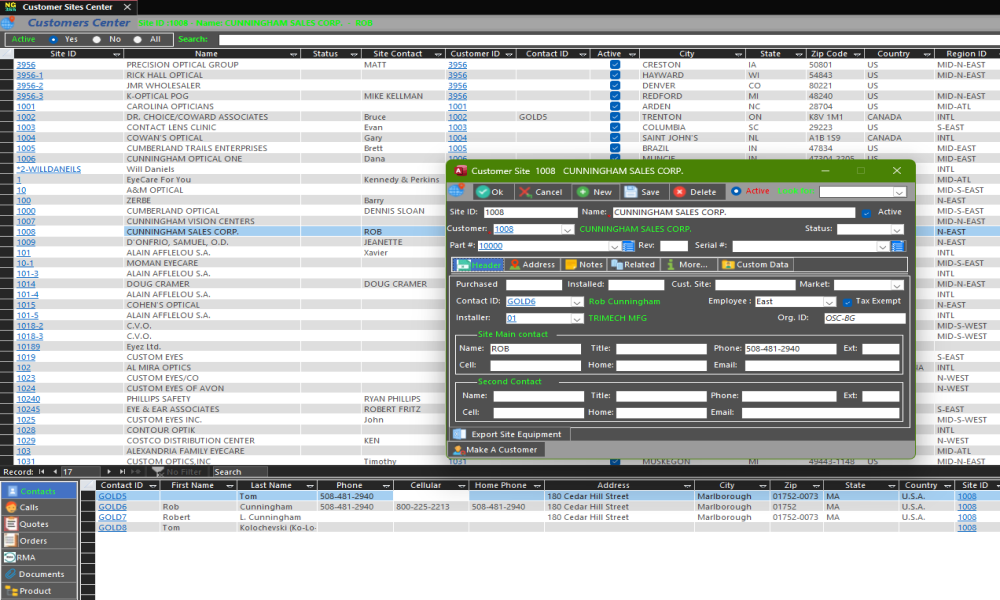
Task: Open the Status dropdown in the dialog
Action: point(897,229)
